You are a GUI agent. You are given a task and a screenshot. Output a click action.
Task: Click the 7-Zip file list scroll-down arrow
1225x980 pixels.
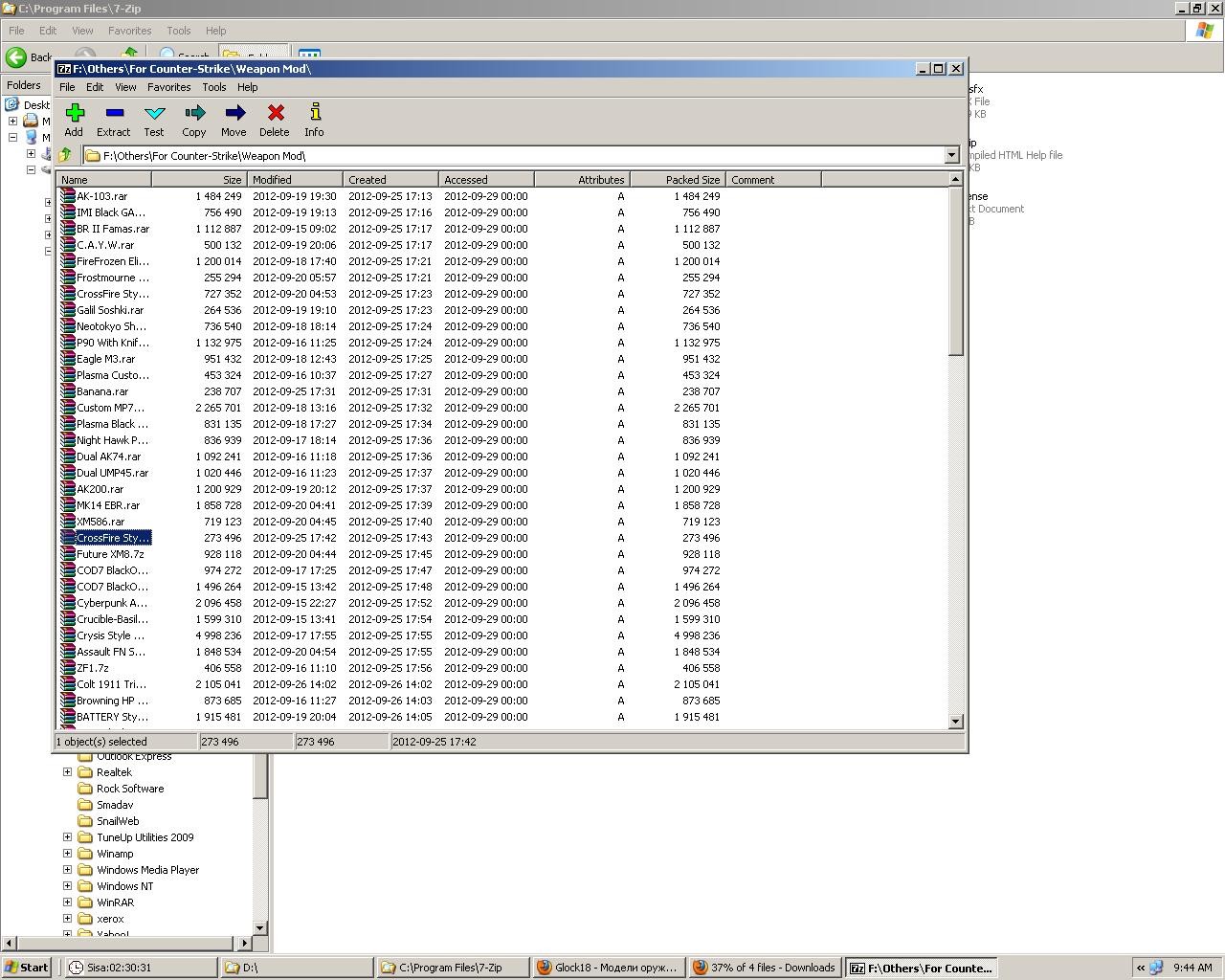click(955, 721)
